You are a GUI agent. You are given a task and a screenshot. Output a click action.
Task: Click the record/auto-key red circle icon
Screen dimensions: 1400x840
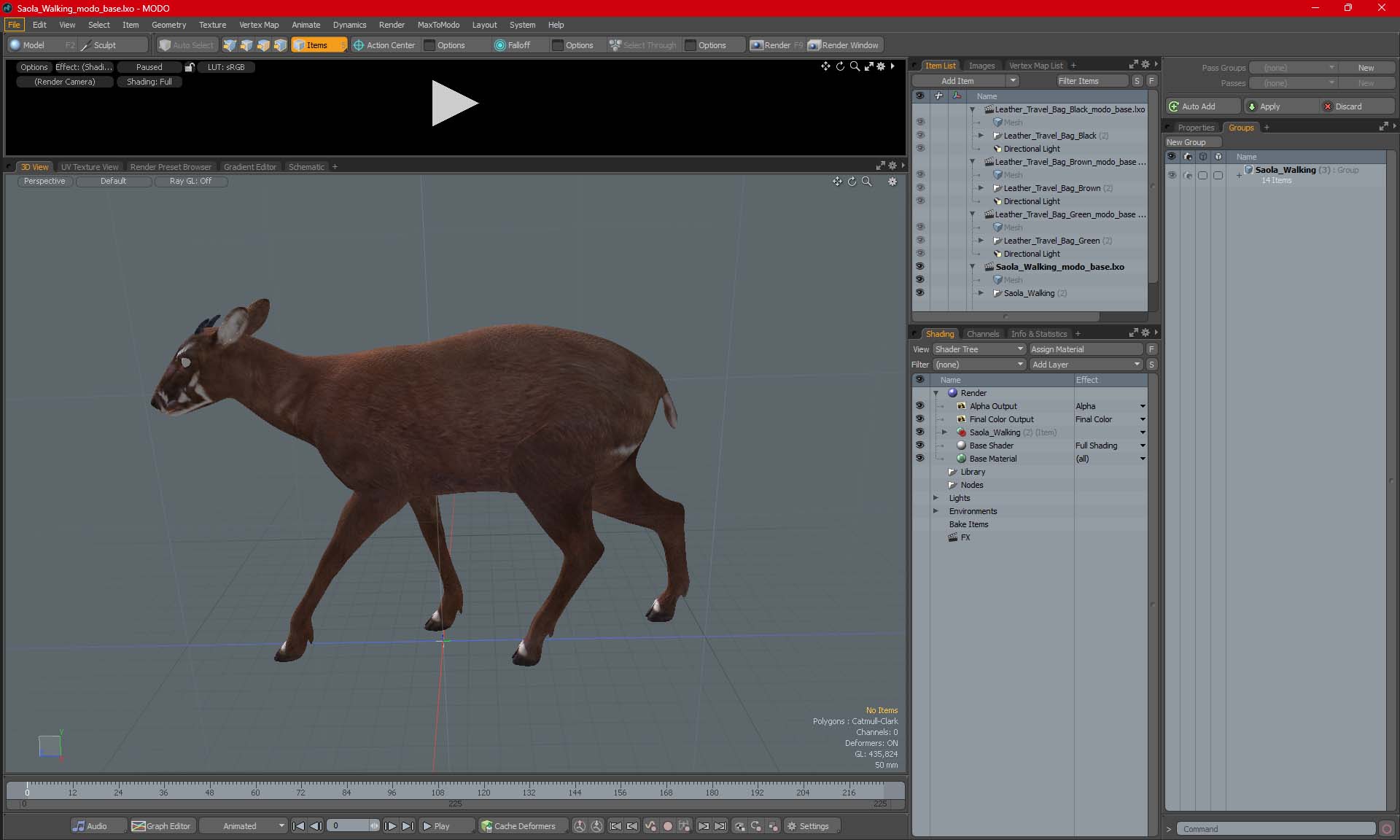(x=667, y=826)
